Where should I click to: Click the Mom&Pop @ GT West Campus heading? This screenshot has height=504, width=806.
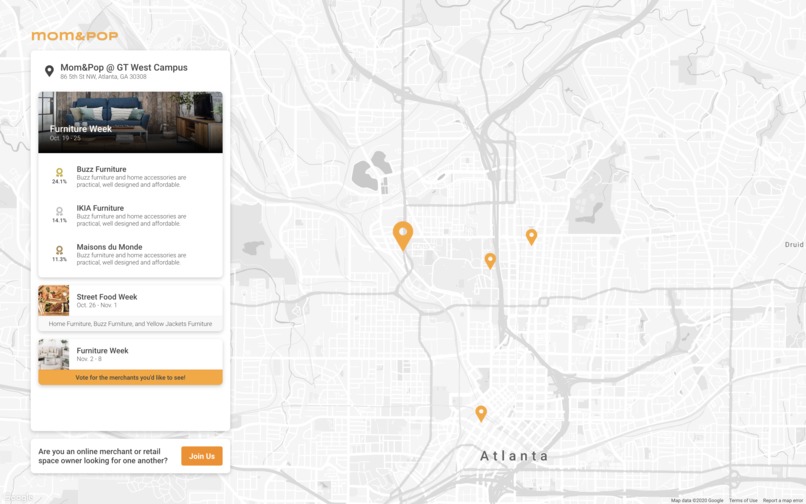124,67
